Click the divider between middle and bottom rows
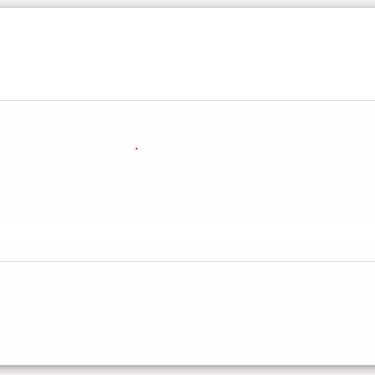This screenshot has width=375, height=375. pos(187,261)
